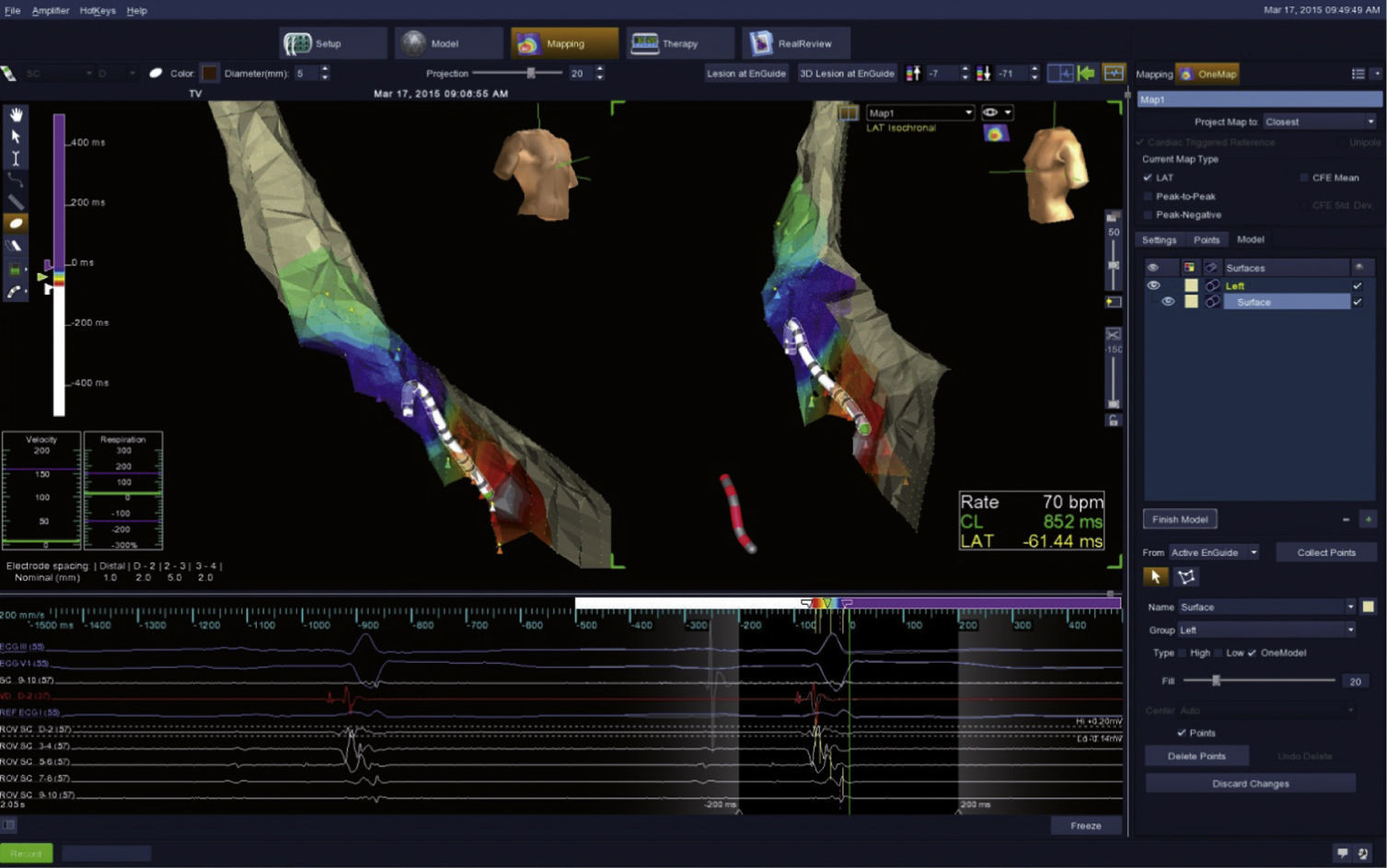Click the polygon selection tool icon
This screenshot has width=1387, height=868.
[1186, 577]
